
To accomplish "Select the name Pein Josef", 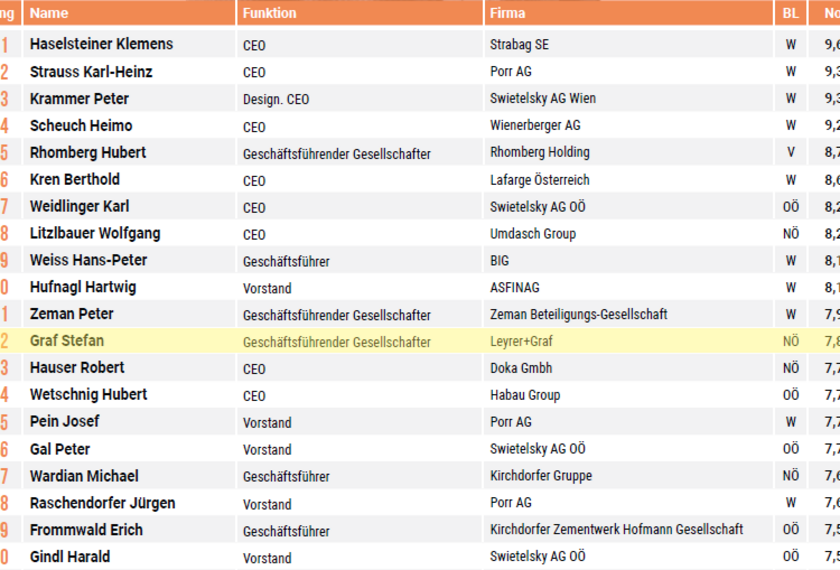I will [64, 421].
